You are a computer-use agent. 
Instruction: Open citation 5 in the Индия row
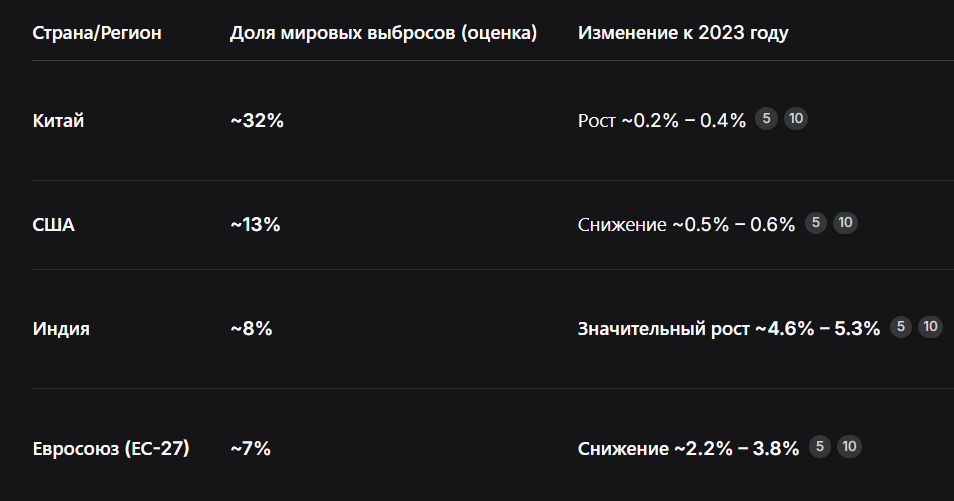tap(901, 327)
